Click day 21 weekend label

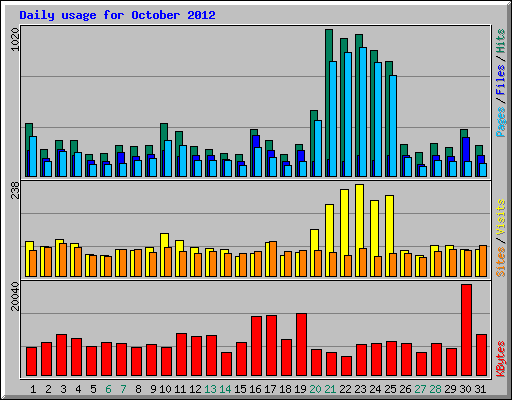[x=330, y=389]
